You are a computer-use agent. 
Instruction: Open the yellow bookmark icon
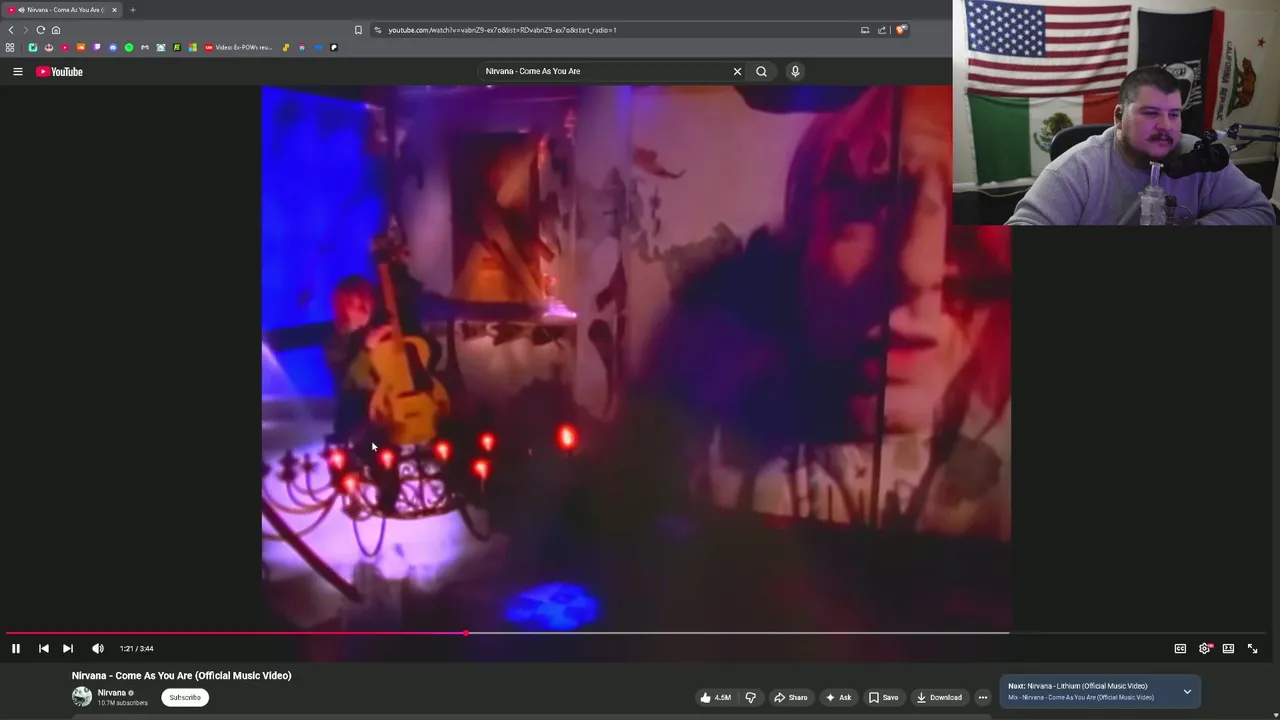(x=286, y=47)
